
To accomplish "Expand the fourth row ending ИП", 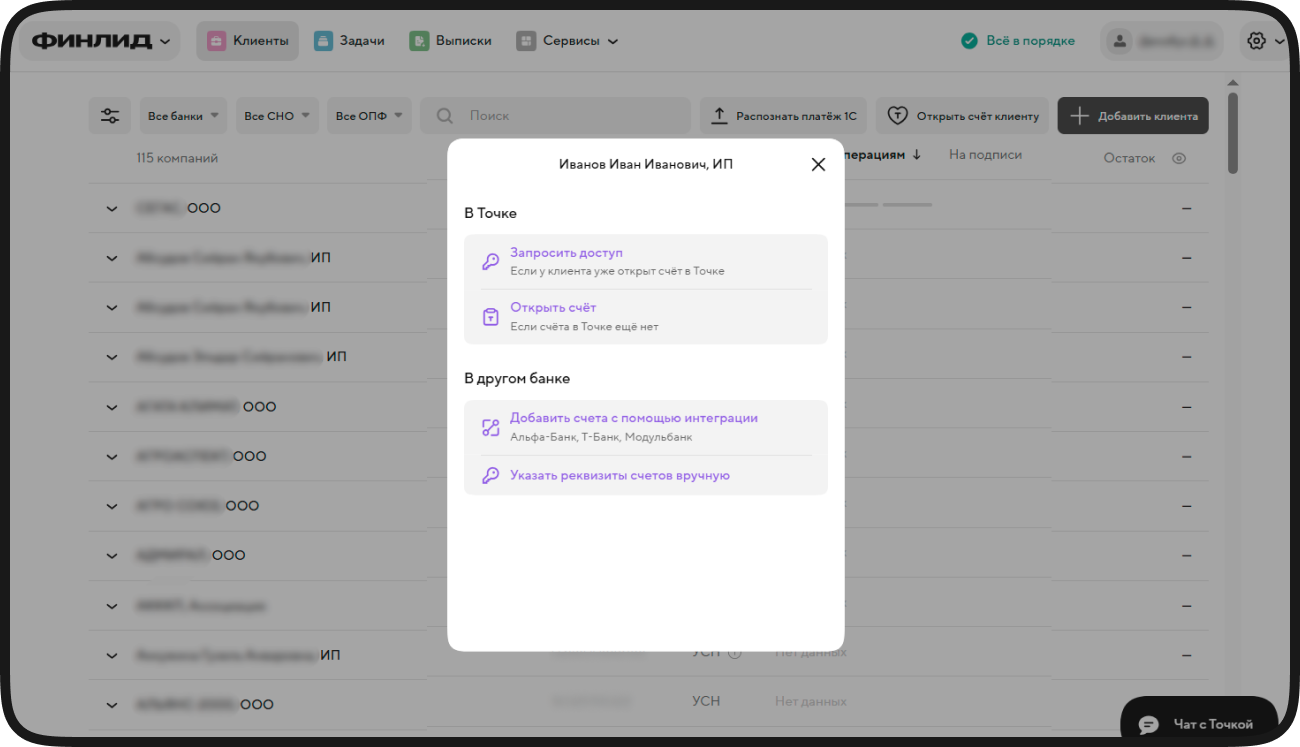I will coord(111,357).
